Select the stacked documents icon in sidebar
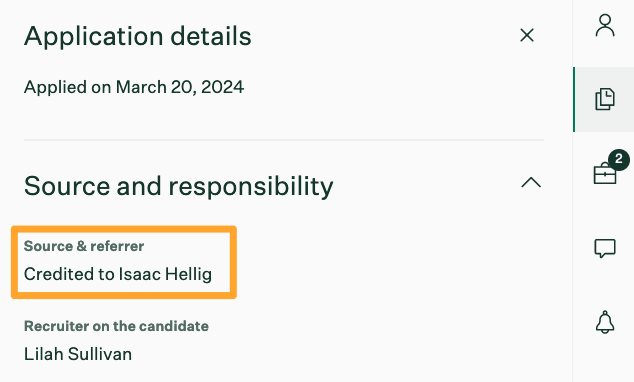Screen dimensions: 634x382 tap(605, 99)
